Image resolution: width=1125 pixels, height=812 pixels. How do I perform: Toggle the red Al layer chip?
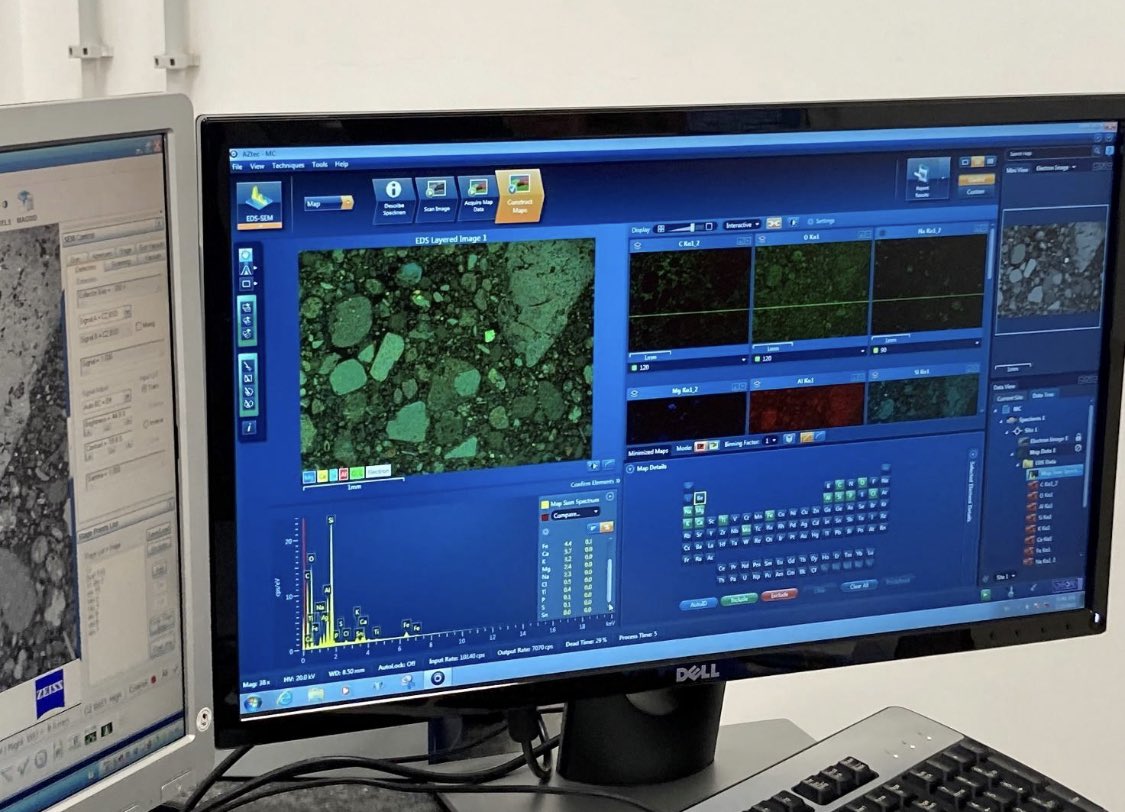pos(343,474)
